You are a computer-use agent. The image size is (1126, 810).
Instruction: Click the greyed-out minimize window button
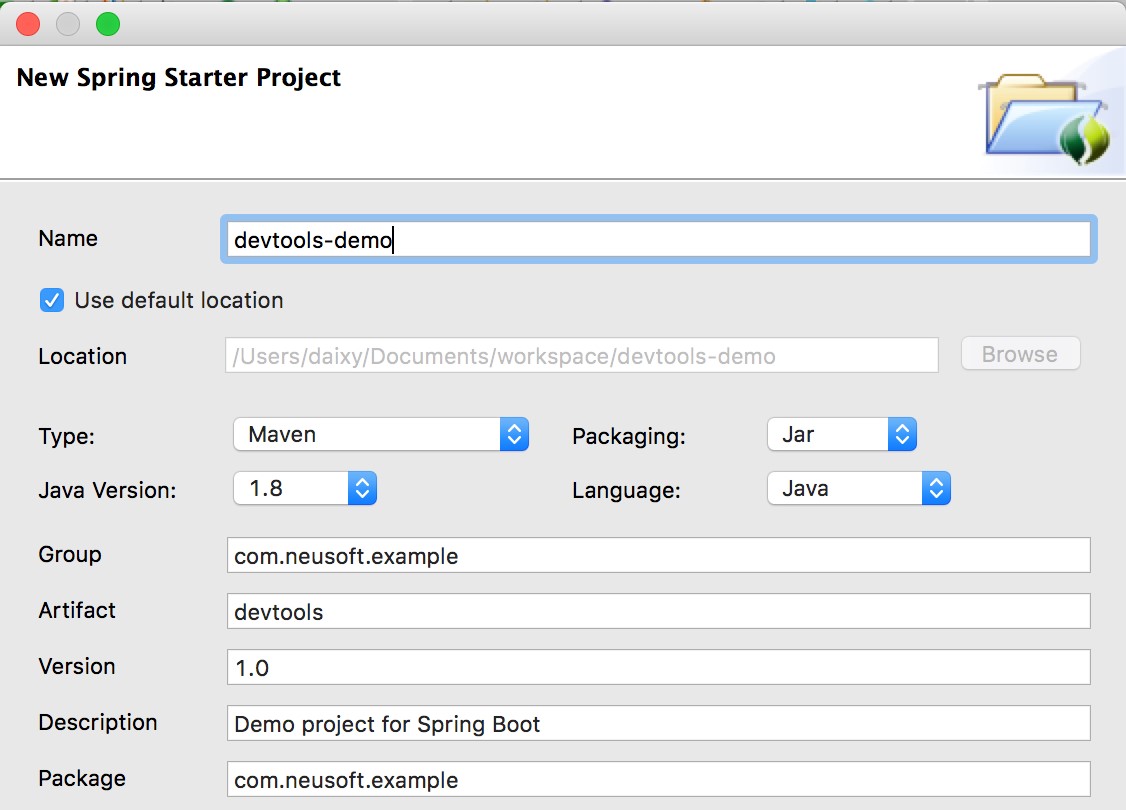(68, 24)
